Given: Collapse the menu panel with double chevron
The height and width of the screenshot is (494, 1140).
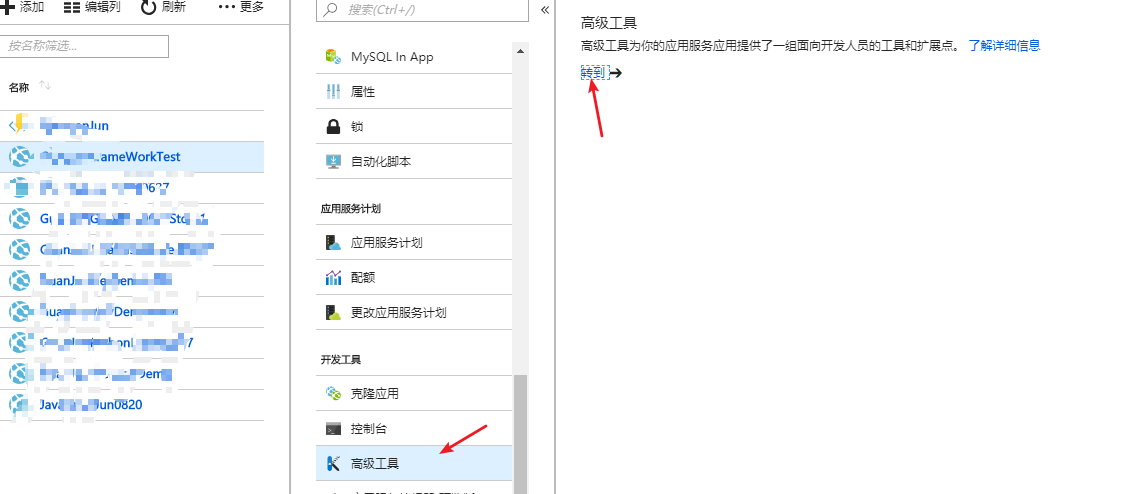Looking at the screenshot, I should point(545,10).
